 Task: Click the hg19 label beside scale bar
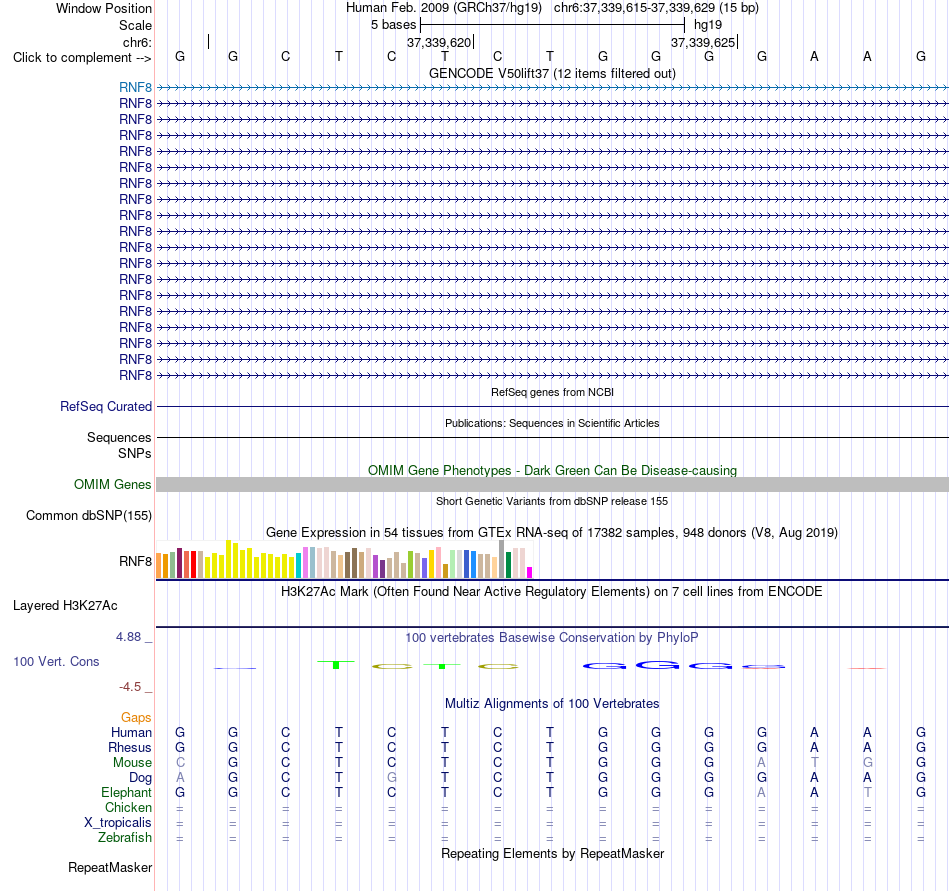click(708, 25)
